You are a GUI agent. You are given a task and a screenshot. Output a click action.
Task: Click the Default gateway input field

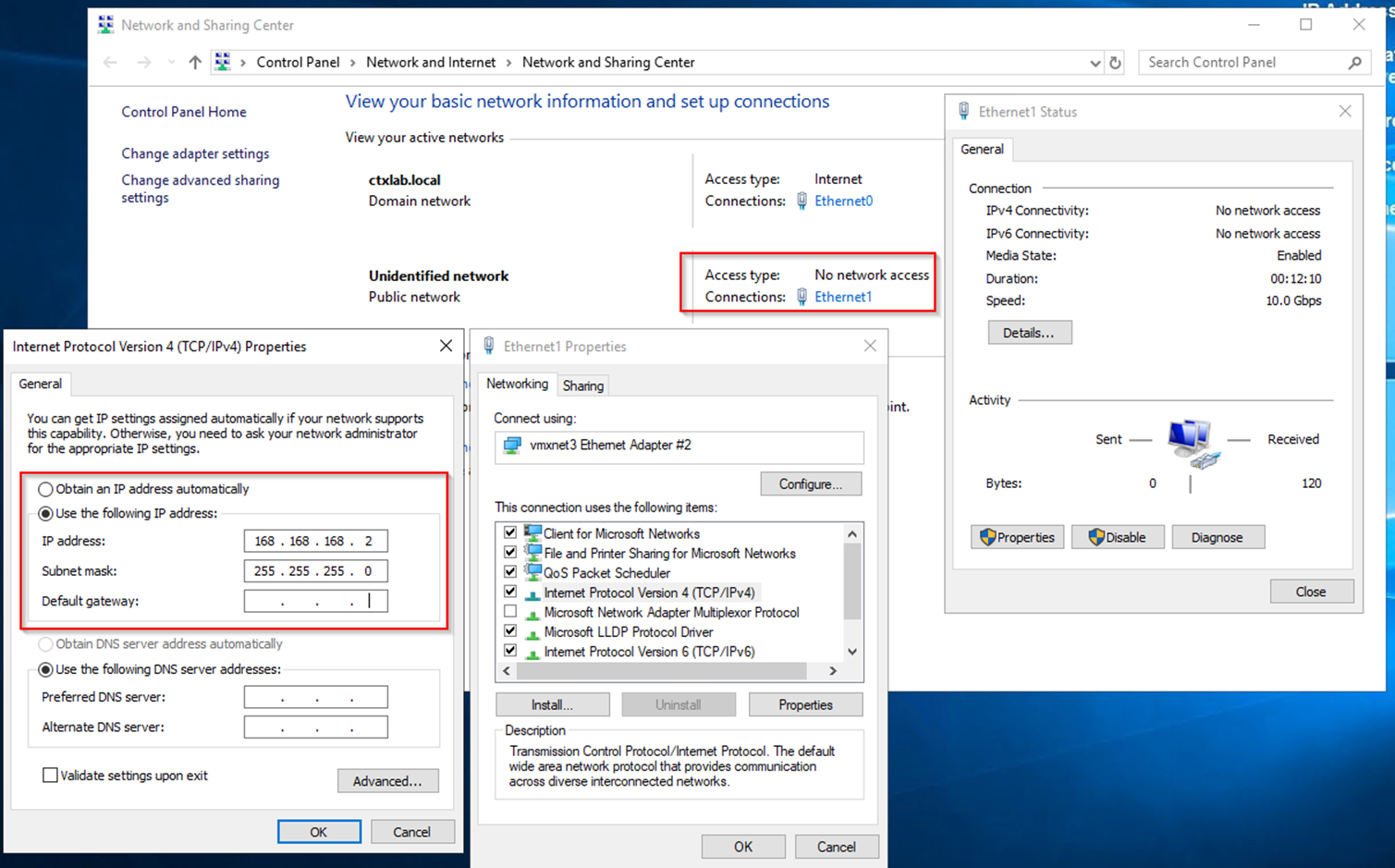tap(315, 601)
